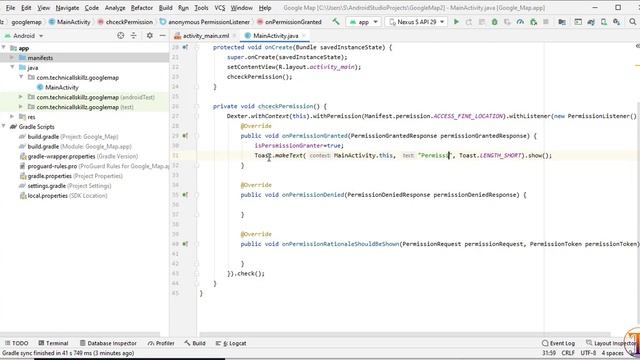
Task: Click the Run with Coverage icon
Action: [507, 22]
